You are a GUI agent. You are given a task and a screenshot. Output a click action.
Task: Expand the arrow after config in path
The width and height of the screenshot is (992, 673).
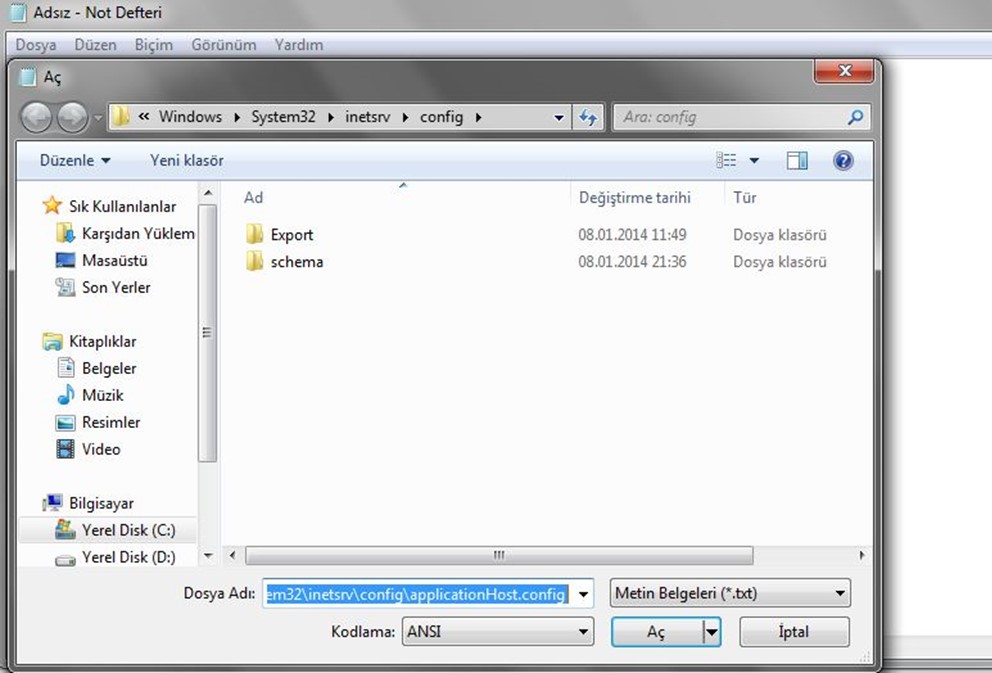coord(479,117)
